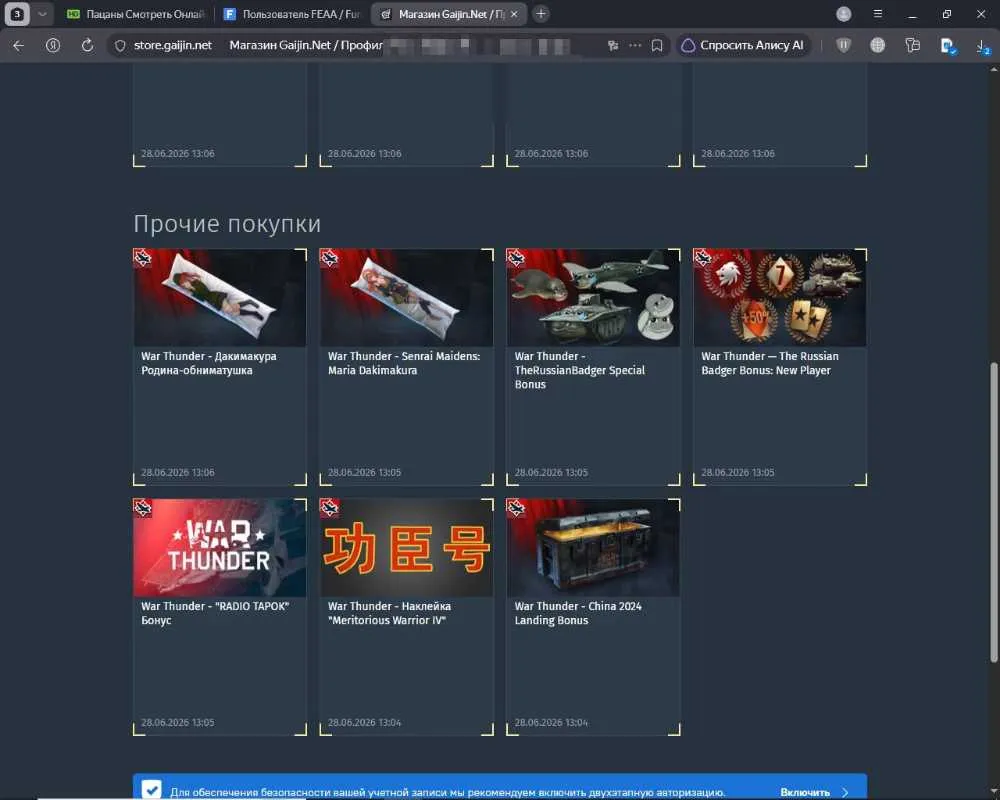
Task: Open a new tab with plus button
Action: (541, 14)
